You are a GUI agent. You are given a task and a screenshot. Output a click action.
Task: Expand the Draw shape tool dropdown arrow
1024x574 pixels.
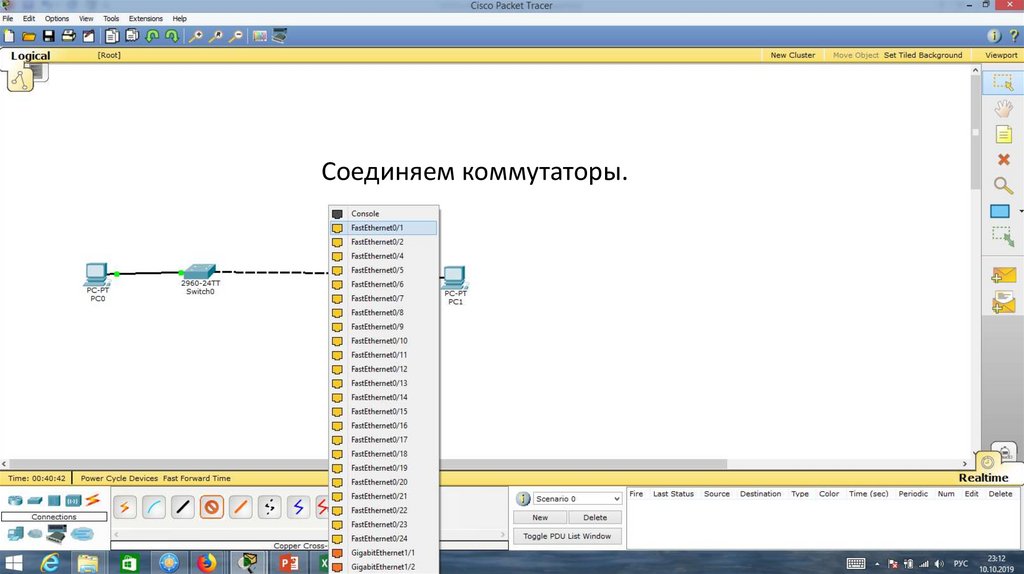coord(1020,211)
